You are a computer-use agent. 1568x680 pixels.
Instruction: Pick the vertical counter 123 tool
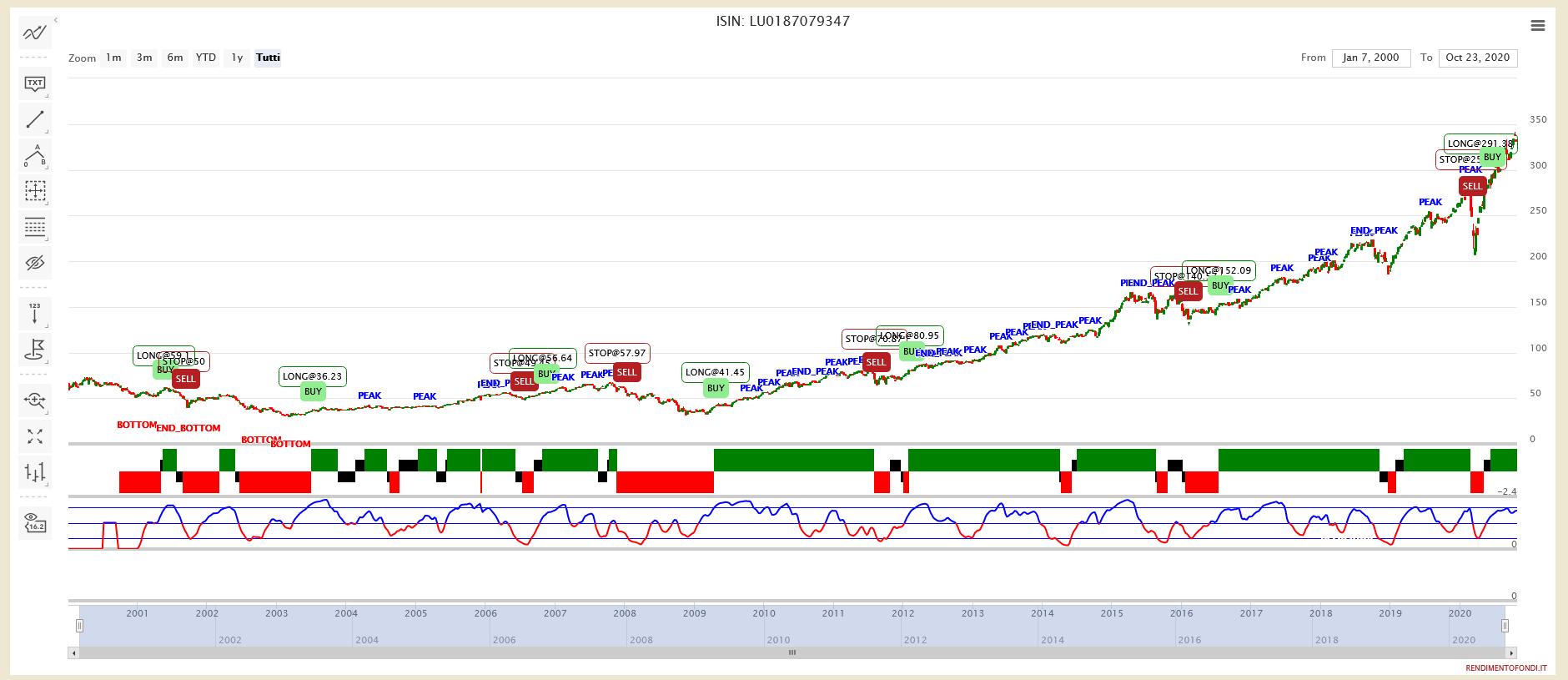tap(34, 313)
